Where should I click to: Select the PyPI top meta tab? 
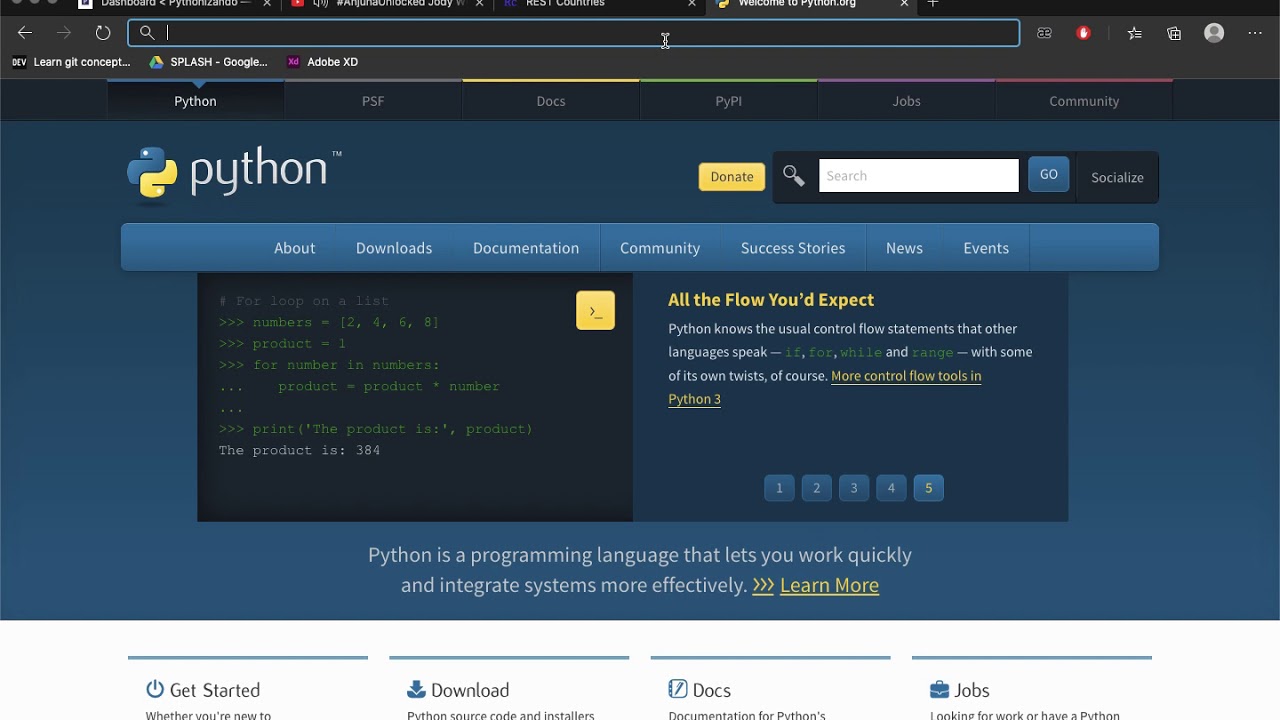(729, 101)
